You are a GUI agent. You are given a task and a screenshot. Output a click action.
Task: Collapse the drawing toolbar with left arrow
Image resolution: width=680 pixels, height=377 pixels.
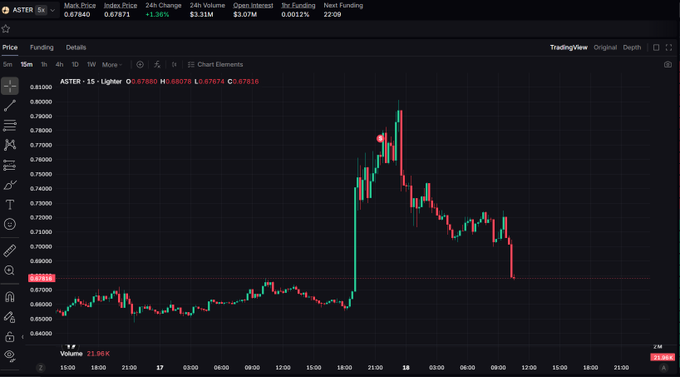tap(23, 337)
